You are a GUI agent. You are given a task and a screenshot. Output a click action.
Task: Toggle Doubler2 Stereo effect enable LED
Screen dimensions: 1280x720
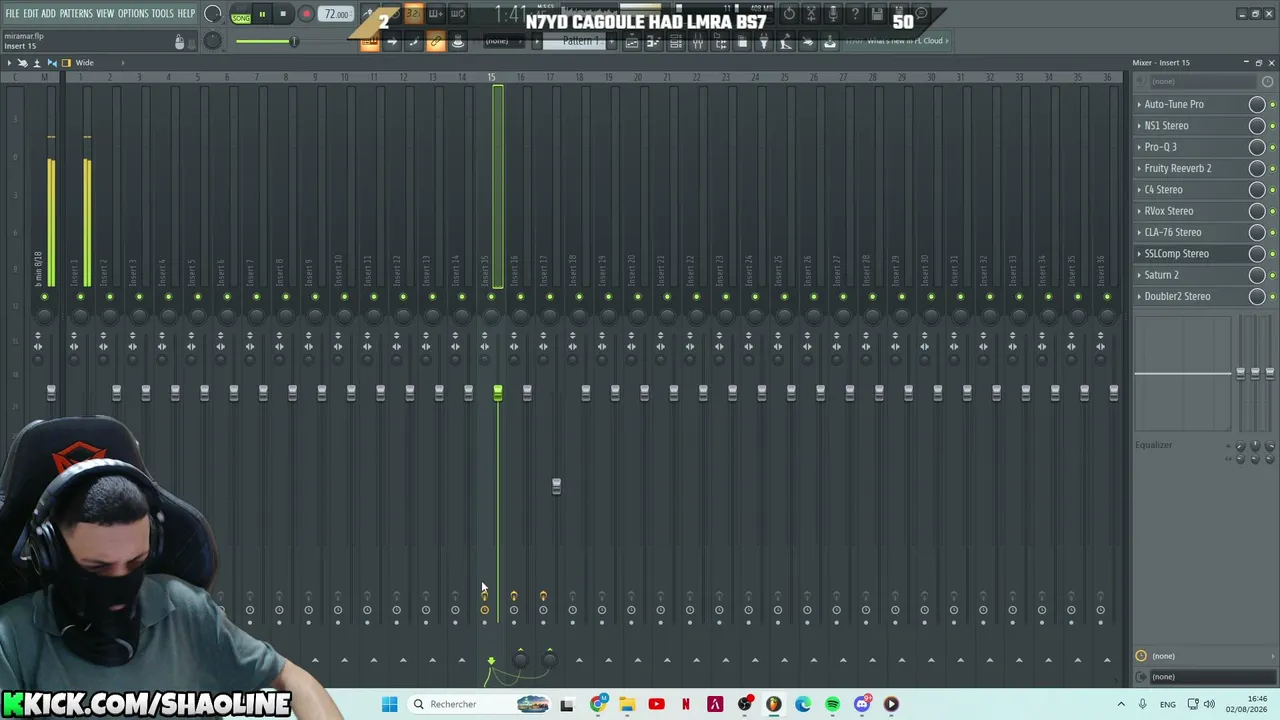[1272, 296]
